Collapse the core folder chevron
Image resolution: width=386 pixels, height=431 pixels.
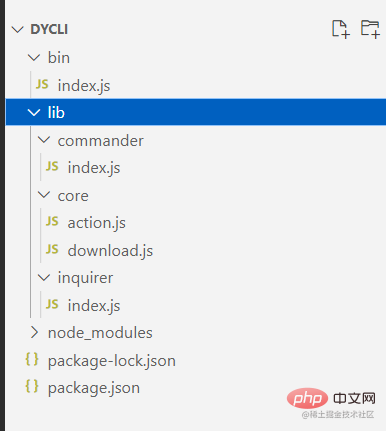click(x=44, y=195)
